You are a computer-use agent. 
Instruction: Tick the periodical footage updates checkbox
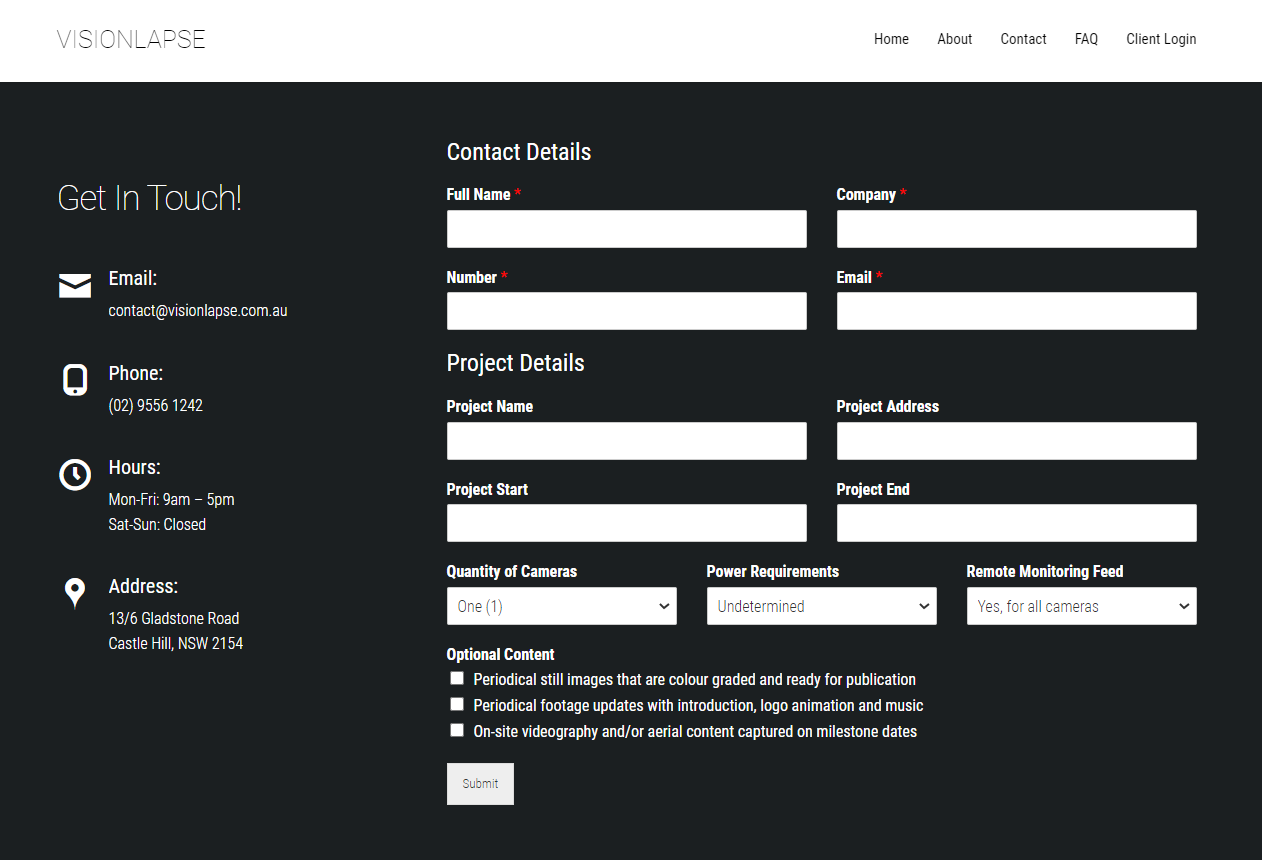point(457,705)
